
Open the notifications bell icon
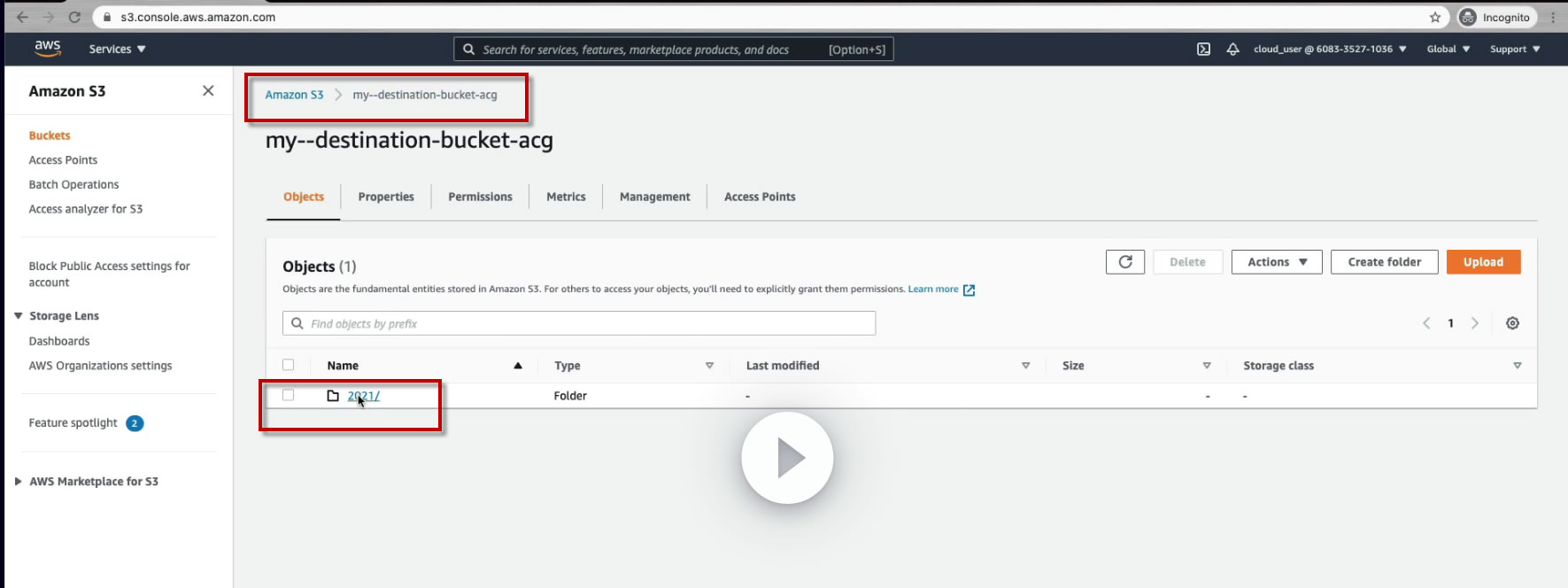click(1232, 50)
